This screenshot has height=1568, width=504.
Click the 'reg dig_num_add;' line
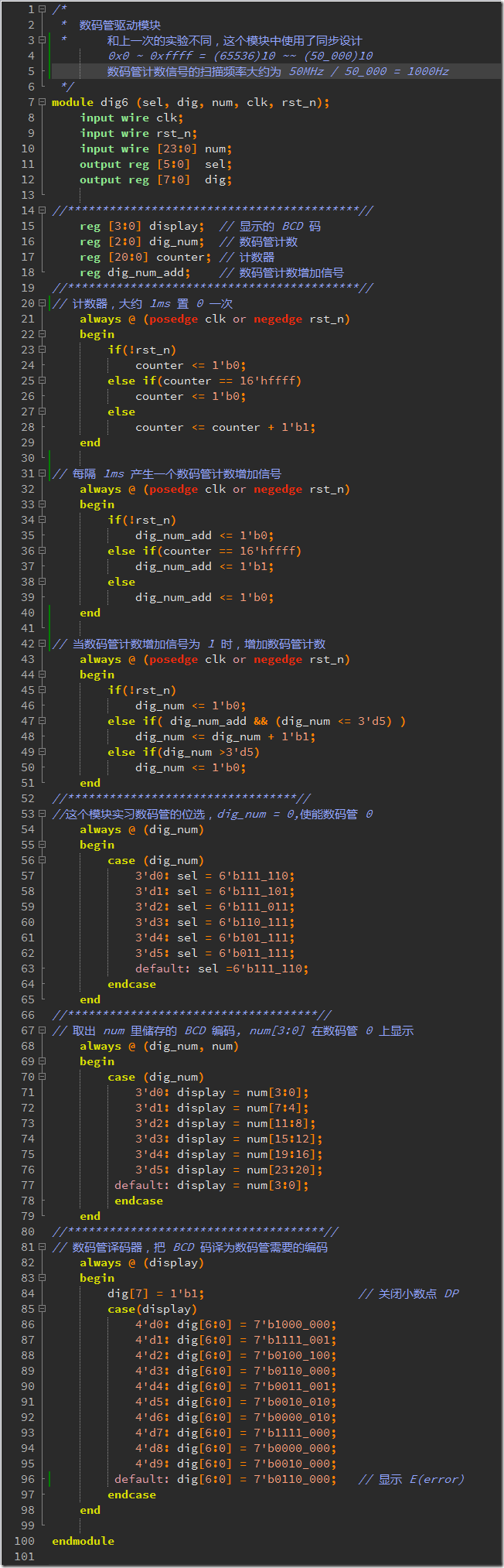pos(135,272)
